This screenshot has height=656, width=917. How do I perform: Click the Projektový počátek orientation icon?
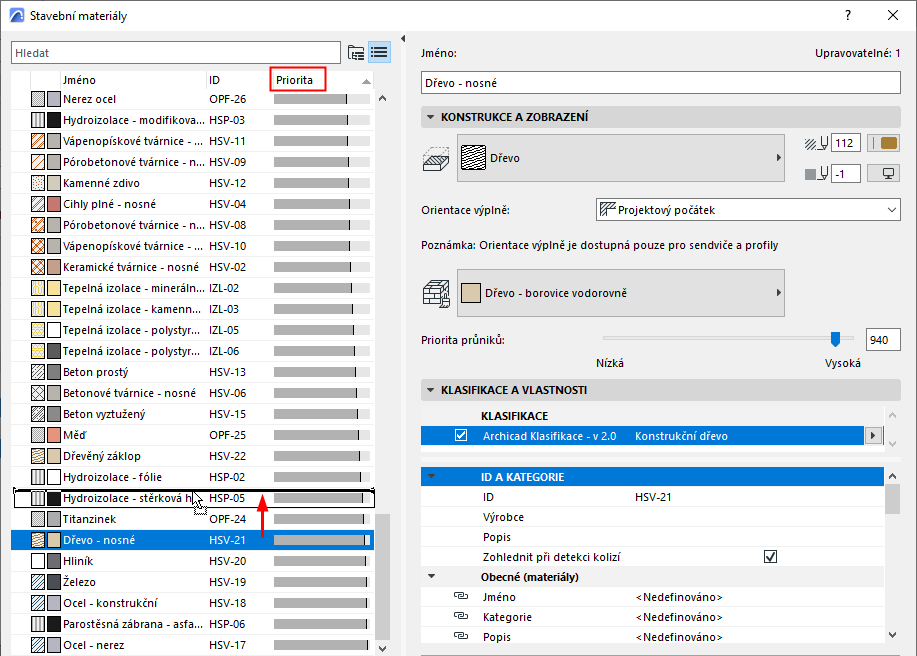pos(608,209)
